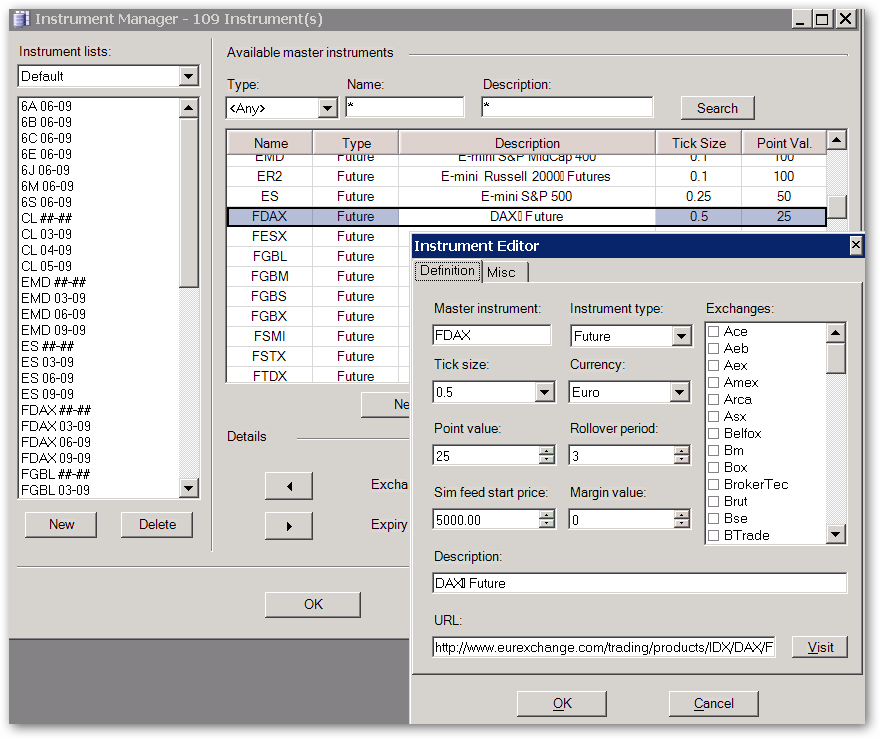Decrease the Rollover period spinner
The height and width of the screenshot is (739, 880).
[682, 460]
